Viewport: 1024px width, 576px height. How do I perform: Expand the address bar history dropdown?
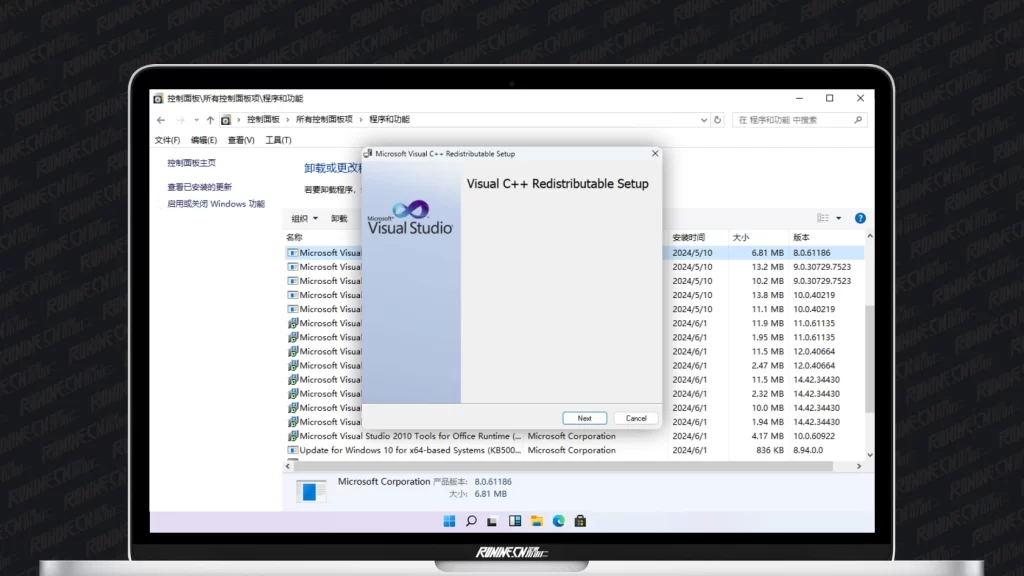(702, 120)
